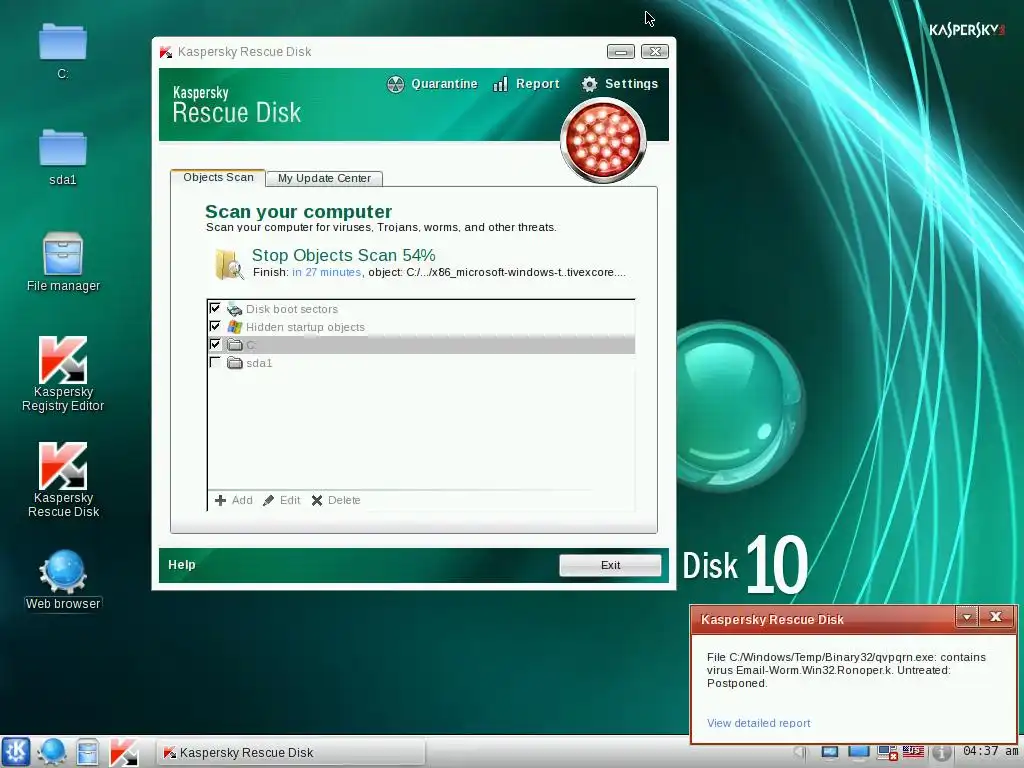
Task: Check the sda1 scan checkbox
Action: pyautogui.click(x=215, y=362)
